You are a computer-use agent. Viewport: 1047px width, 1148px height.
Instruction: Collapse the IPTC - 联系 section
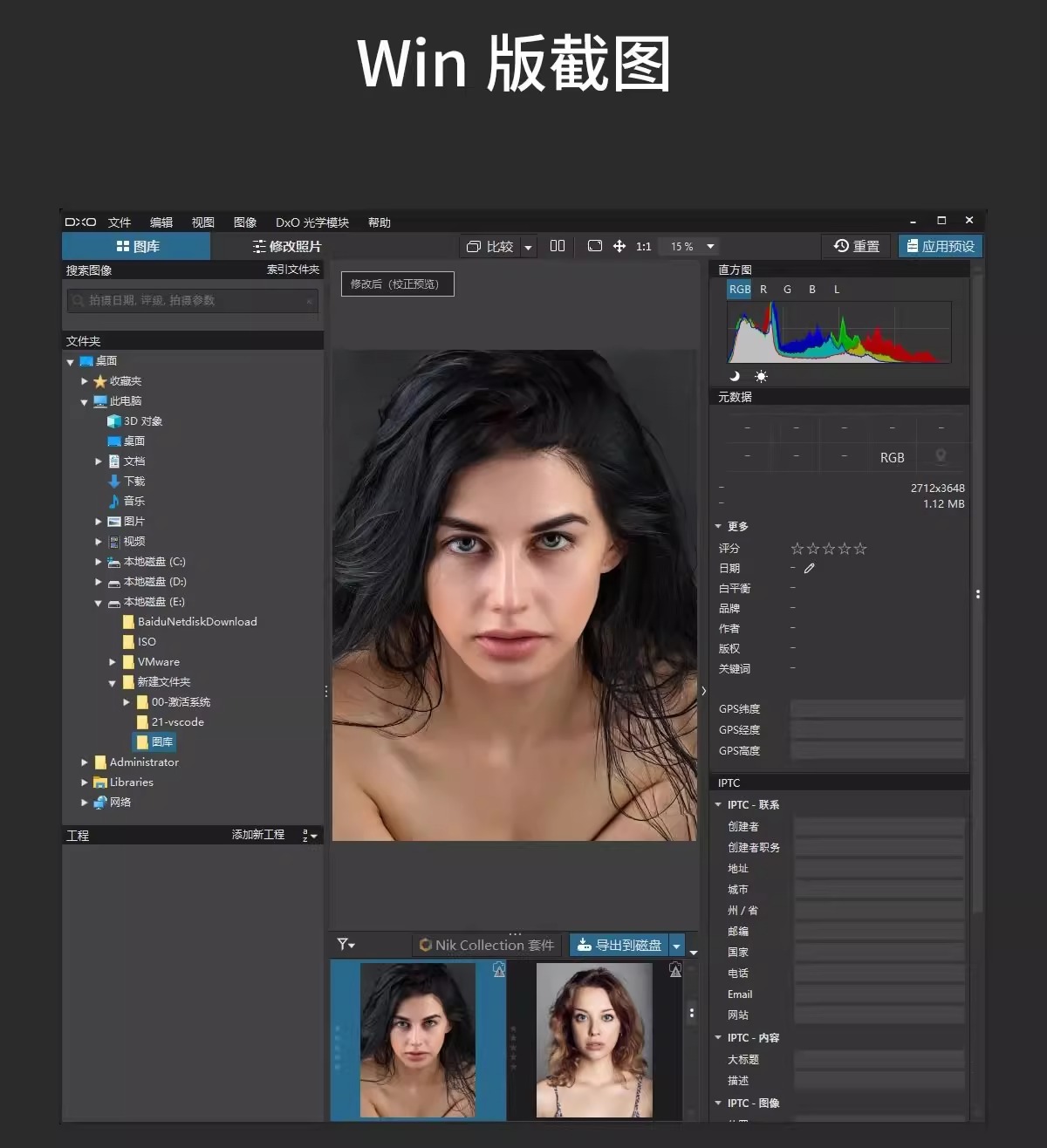pyautogui.click(x=718, y=805)
